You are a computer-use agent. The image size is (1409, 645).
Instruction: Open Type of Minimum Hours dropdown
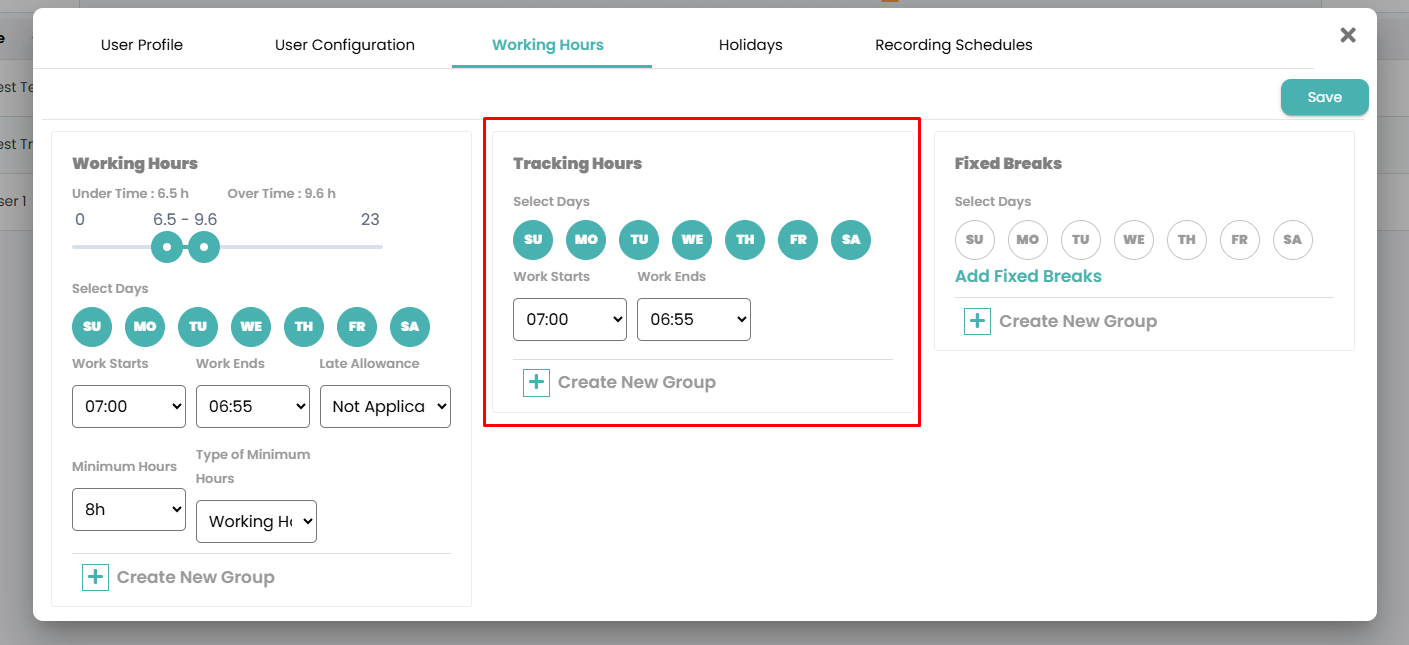256,521
